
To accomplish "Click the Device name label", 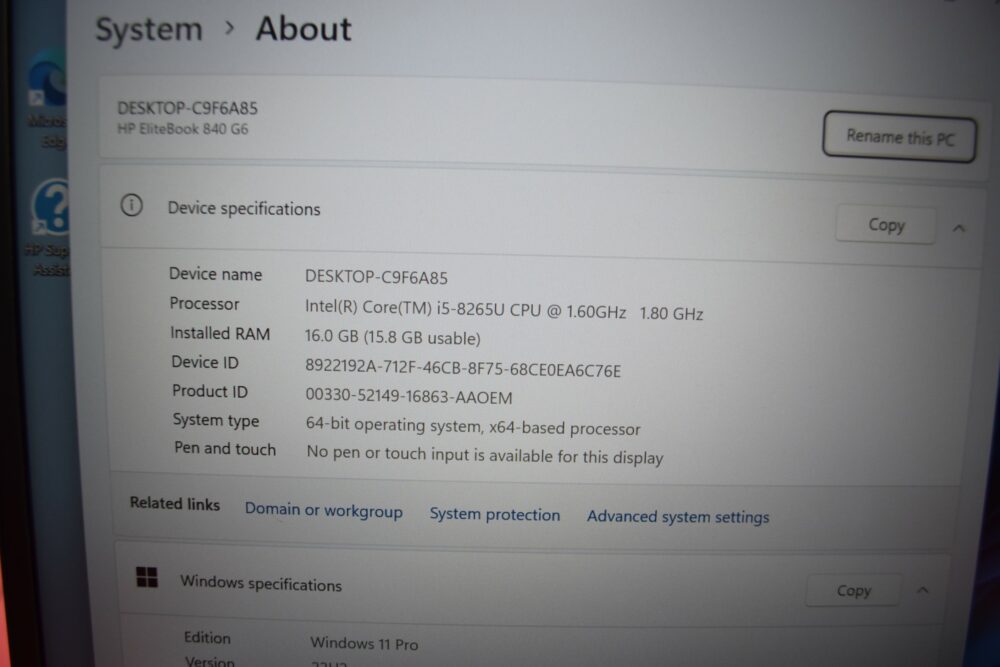I will [216, 274].
